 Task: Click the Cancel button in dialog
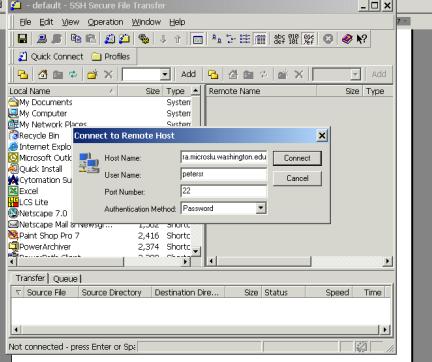[x=297, y=178]
